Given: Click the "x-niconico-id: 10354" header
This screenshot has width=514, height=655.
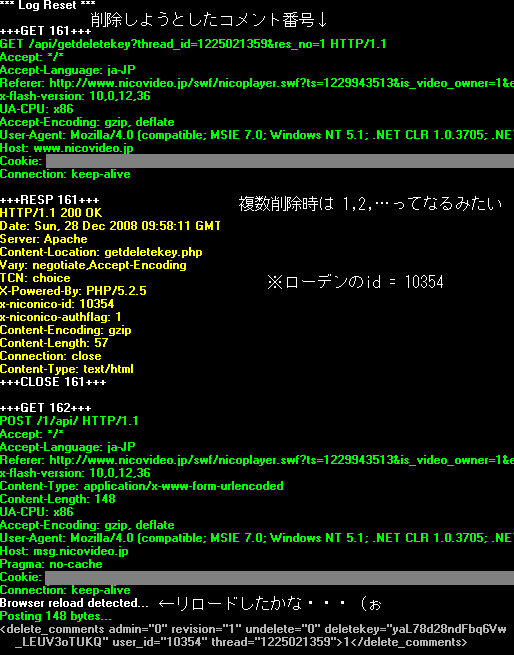Looking at the screenshot, I should pyautogui.click(x=57, y=304).
